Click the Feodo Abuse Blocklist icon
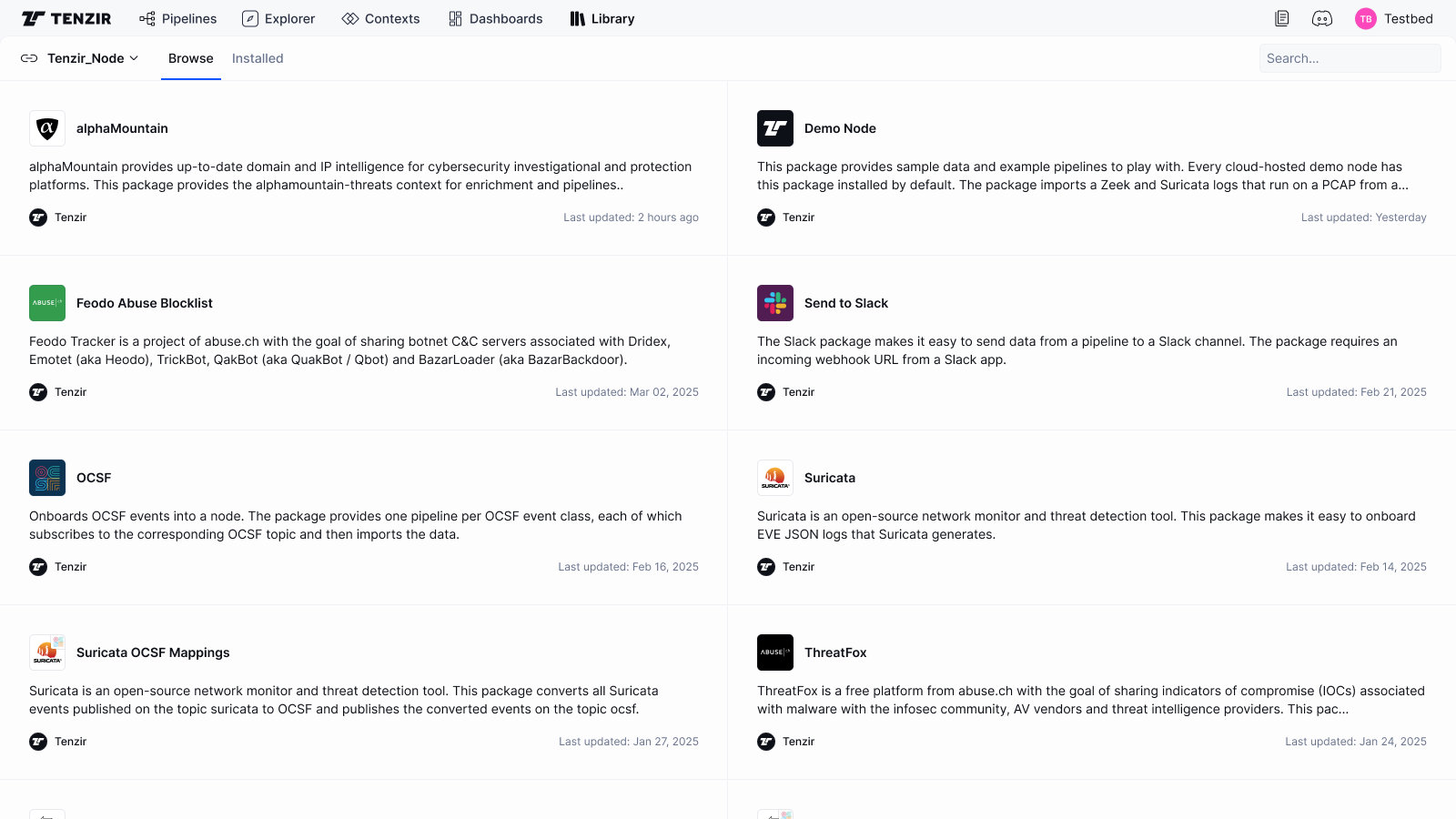Viewport: 1456px width, 819px height. point(47,303)
